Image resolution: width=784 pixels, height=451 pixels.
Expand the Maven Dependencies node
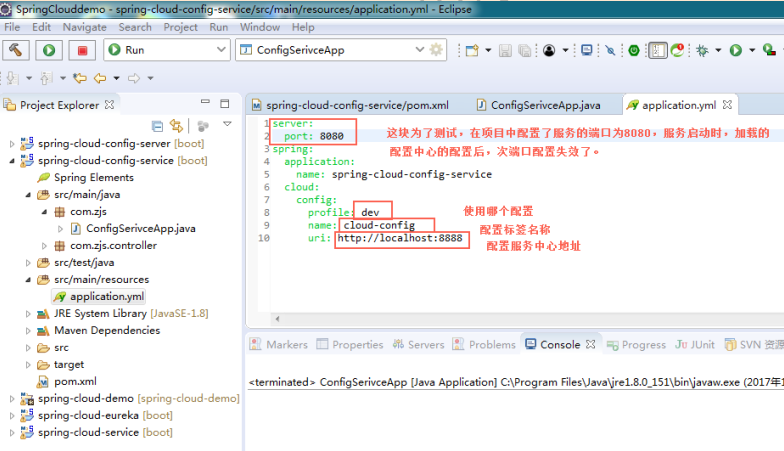[x=28, y=331]
